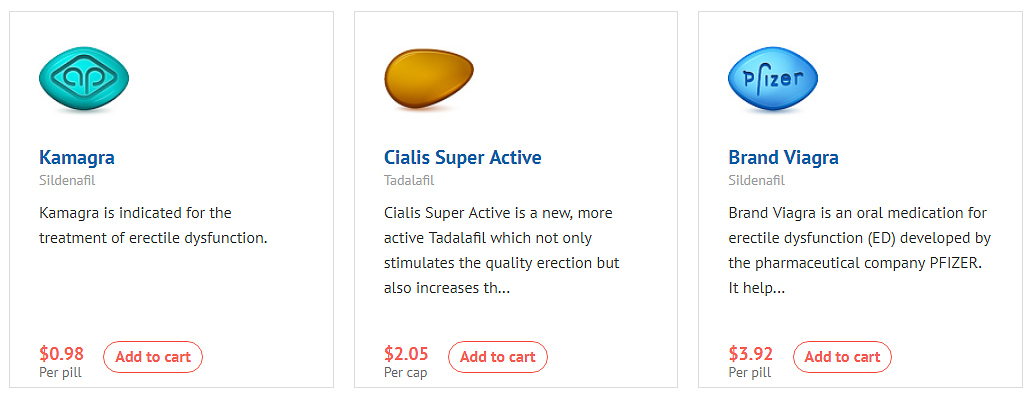
Task: Add Kamagra to cart
Action: click(x=153, y=357)
